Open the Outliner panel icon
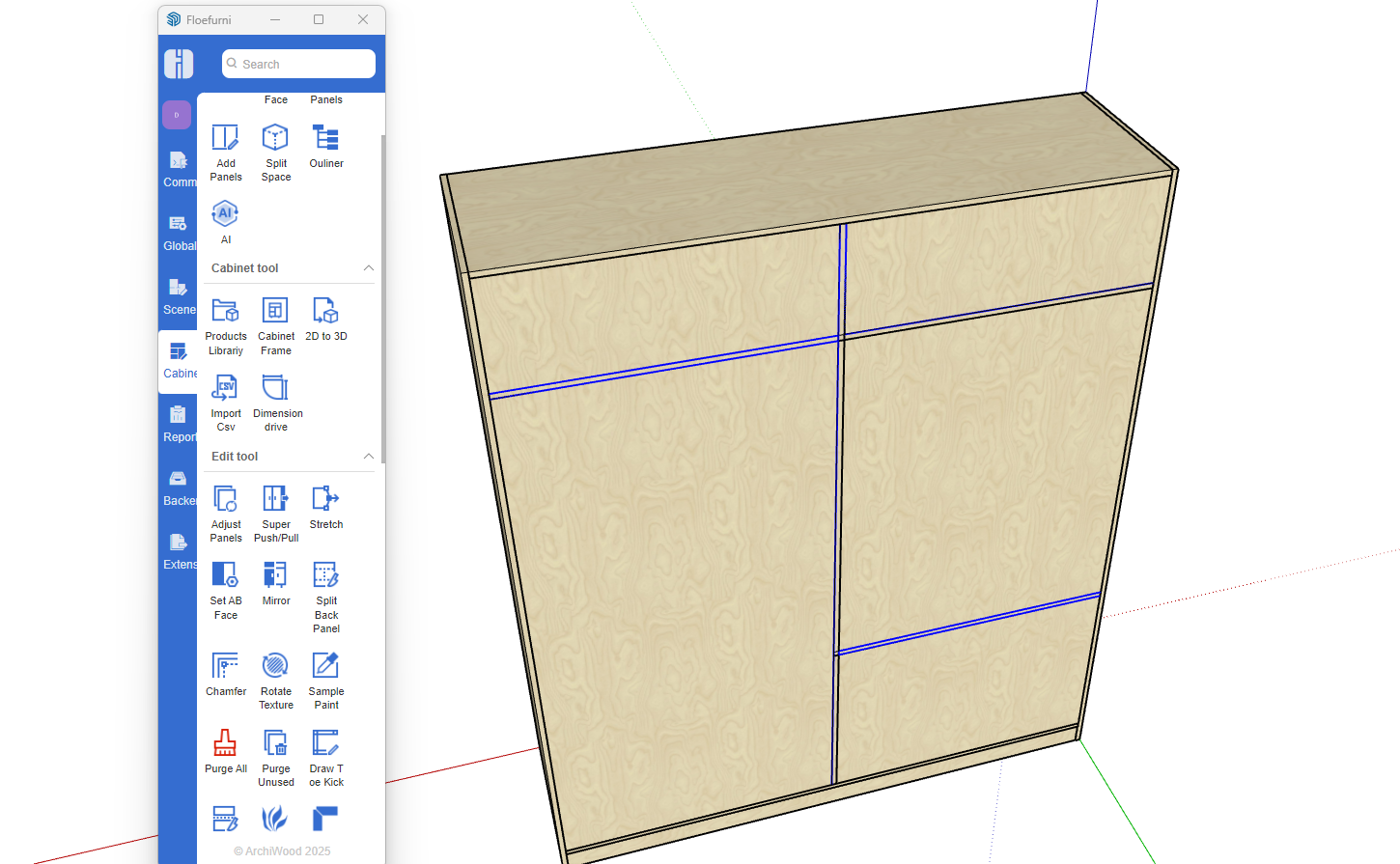This screenshot has width=1400, height=864. (x=325, y=138)
